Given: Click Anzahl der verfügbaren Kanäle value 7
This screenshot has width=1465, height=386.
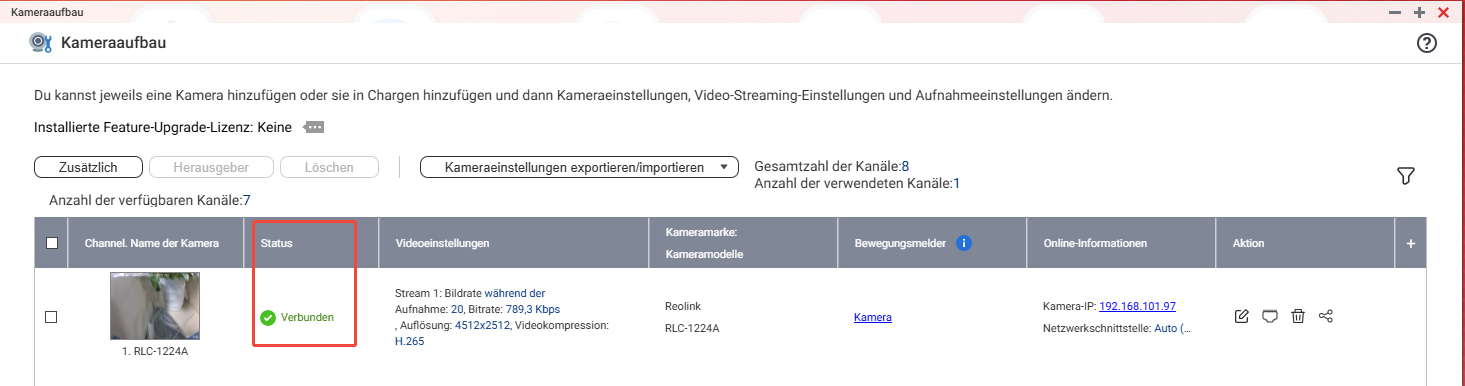Looking at the screenshot, I should click(x=246, y=200).
